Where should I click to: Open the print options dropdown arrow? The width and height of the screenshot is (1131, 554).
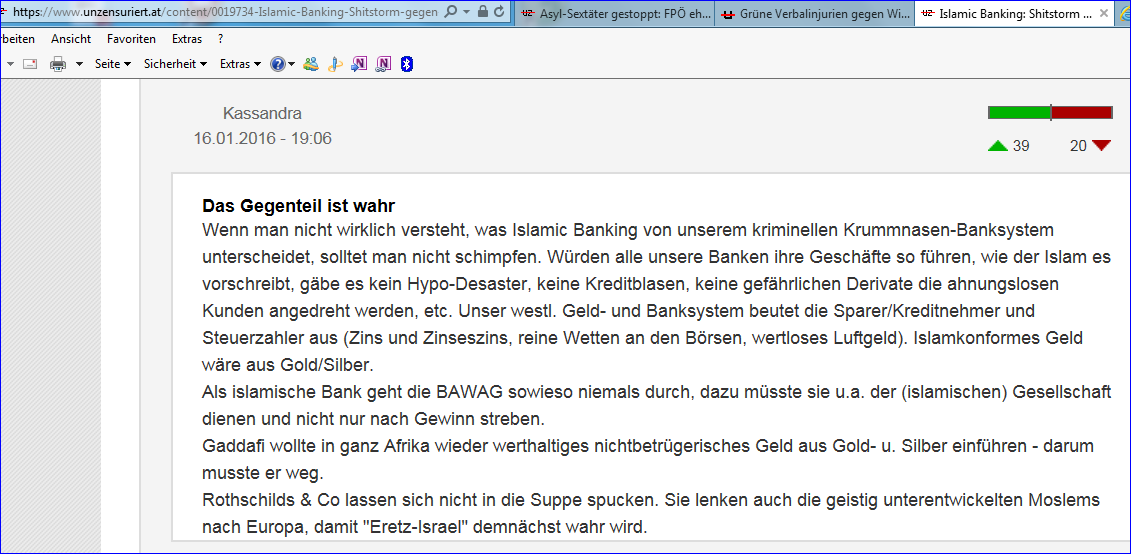click(77, 64)
